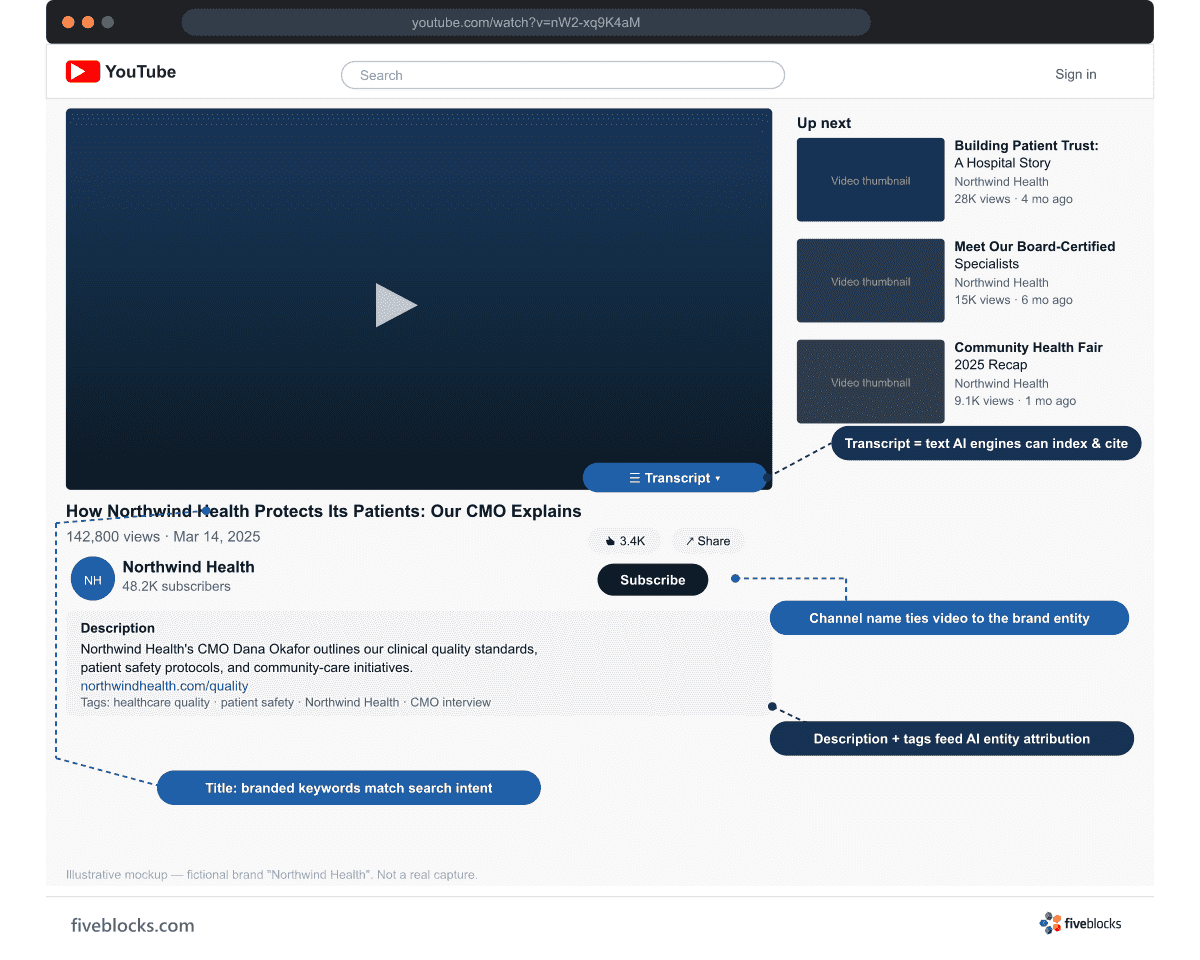Click the gray window dot
The image size is (1200, 960).
(x=108, y=22)
